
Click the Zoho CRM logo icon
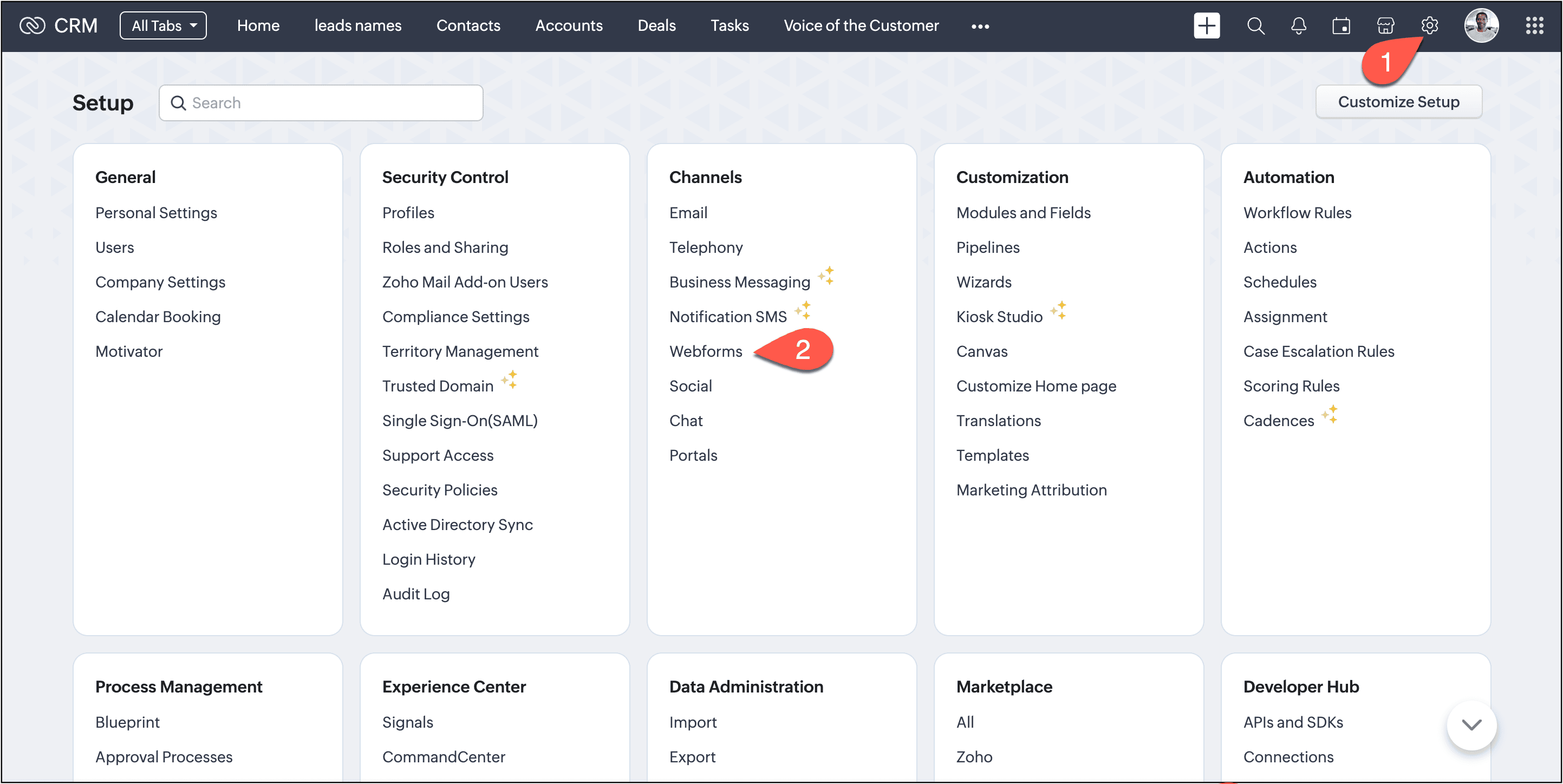click(32, 25)
